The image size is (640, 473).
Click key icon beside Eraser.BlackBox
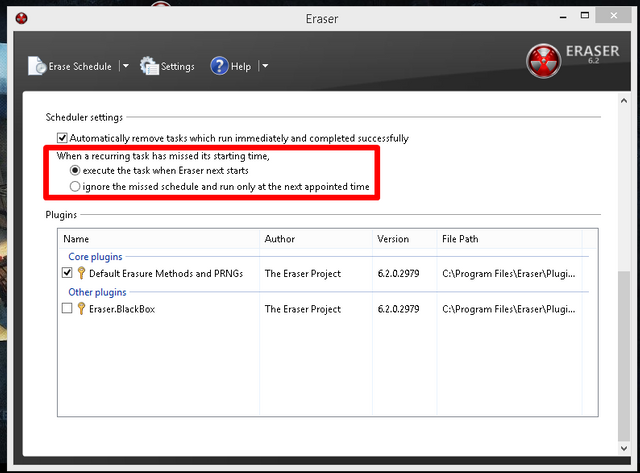(81, 309)
